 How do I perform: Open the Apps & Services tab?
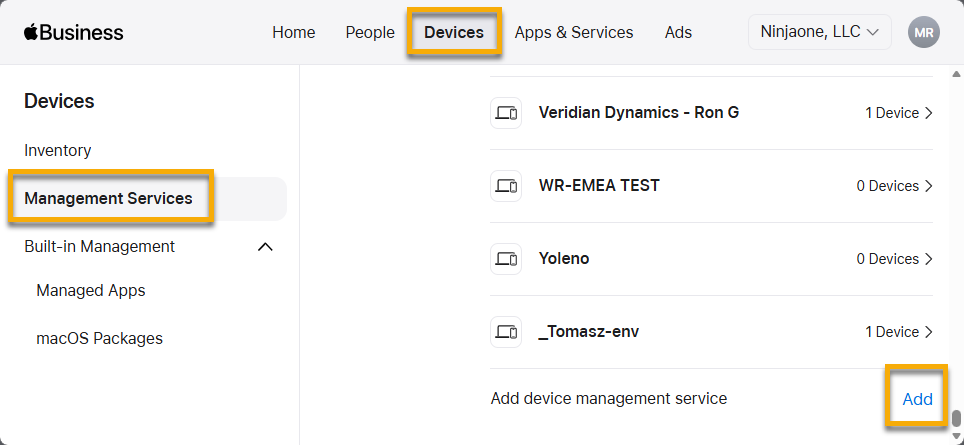click(574, 33)
